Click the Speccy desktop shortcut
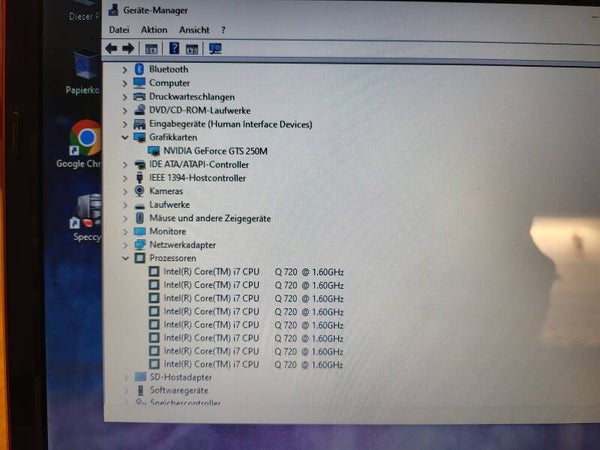600x450 pixels. click(x=87, y=218)
